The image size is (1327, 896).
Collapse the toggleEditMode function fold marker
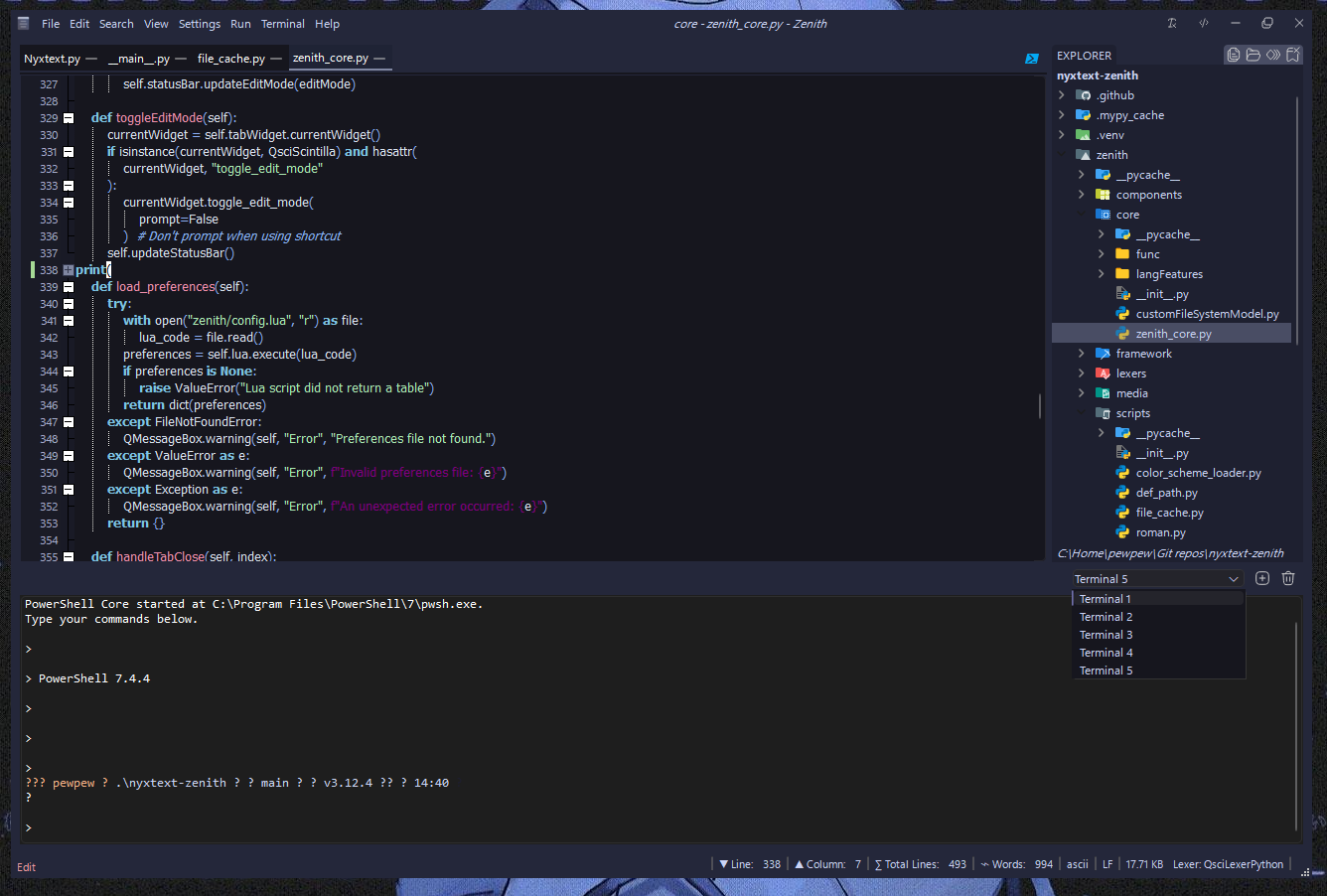[x=69, y=118]
